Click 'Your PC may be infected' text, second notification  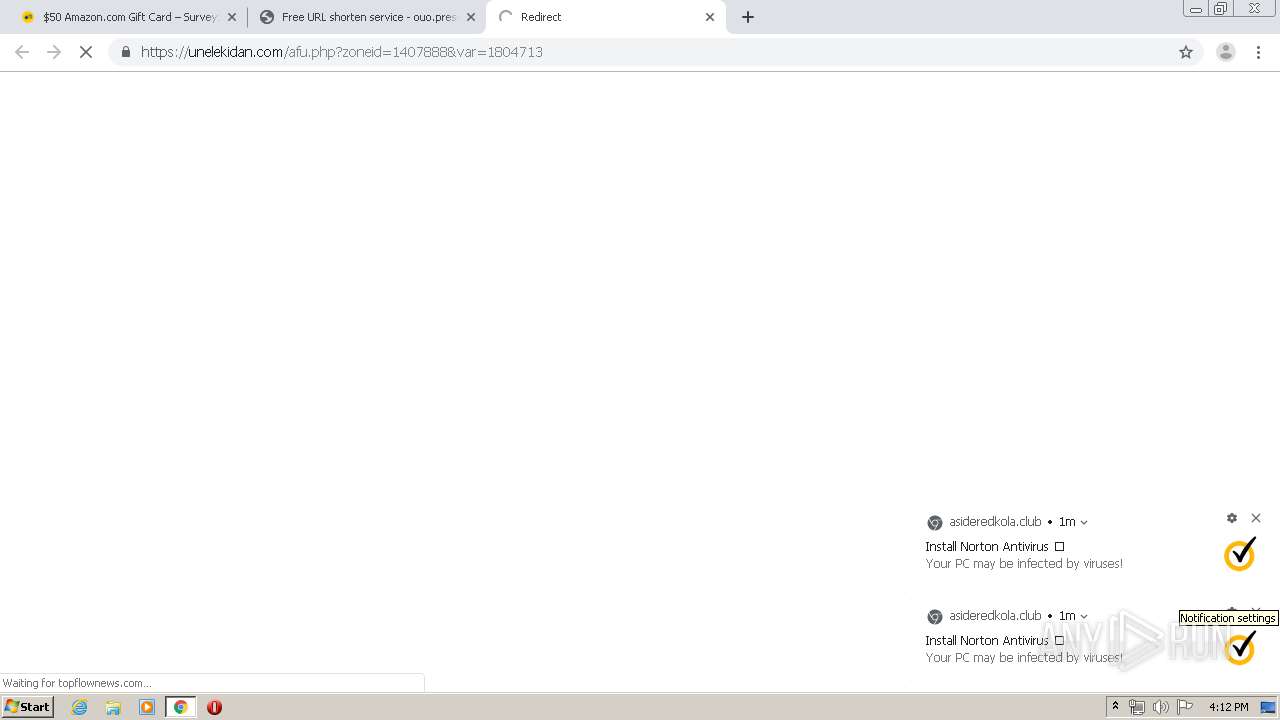pyautogui.click(x=1024, y=658)
